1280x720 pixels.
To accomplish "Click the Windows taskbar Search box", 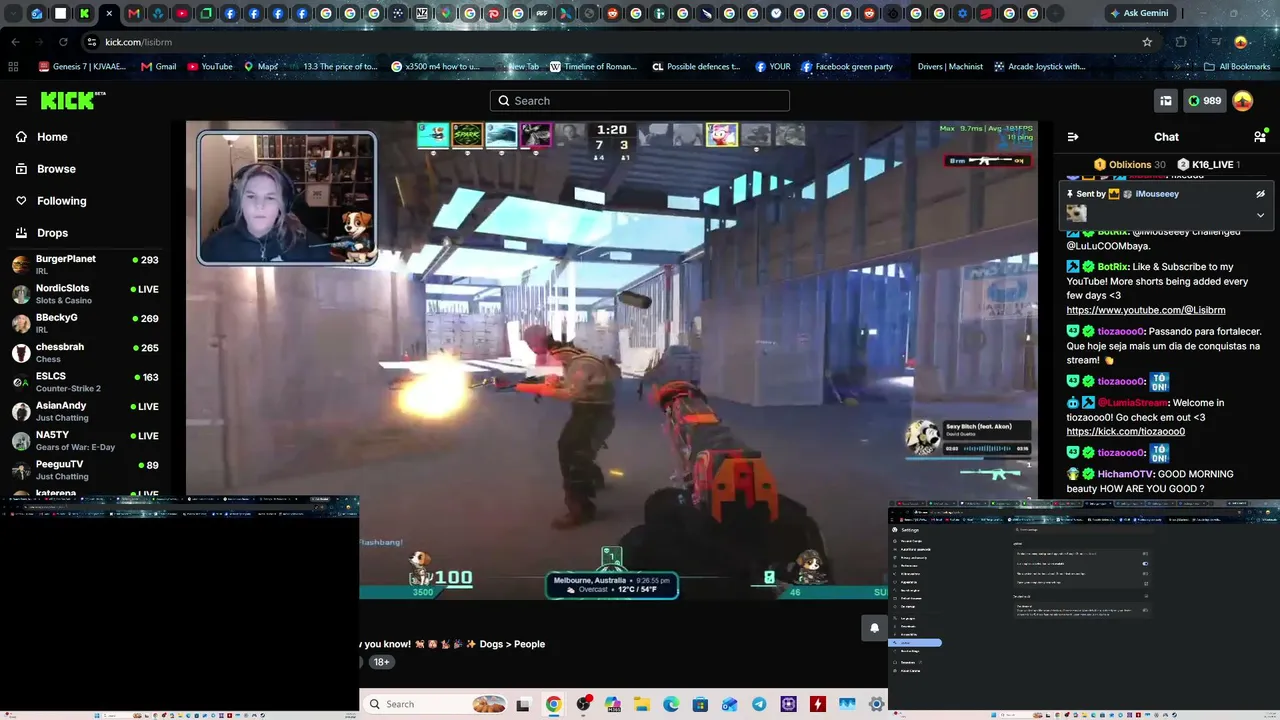I will (x=434, y=704).
